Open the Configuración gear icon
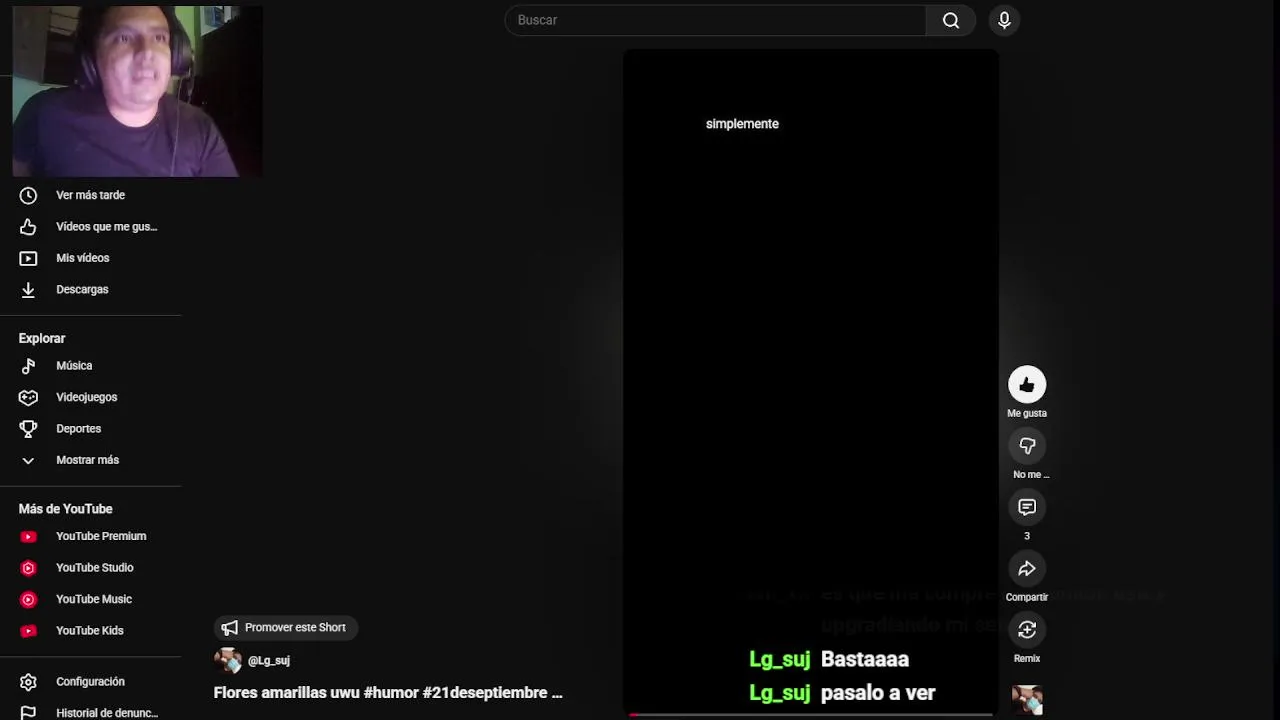The width and height of the screenshot is (1280, 720). [x=28, y=682]
